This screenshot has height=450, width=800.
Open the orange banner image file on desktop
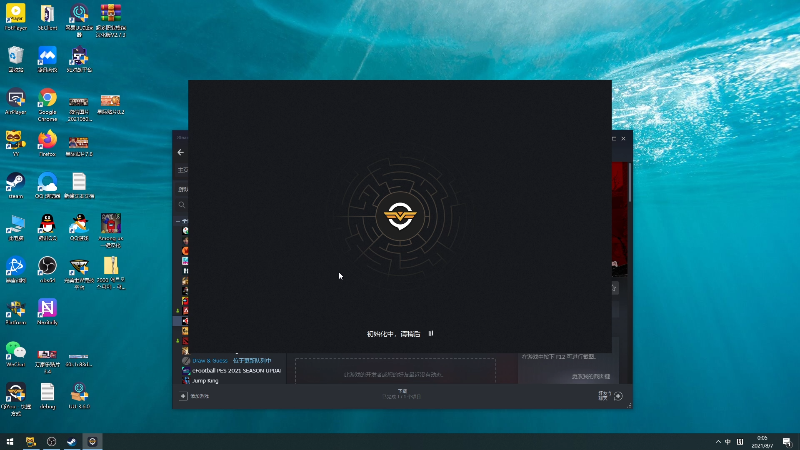(111, 104)
